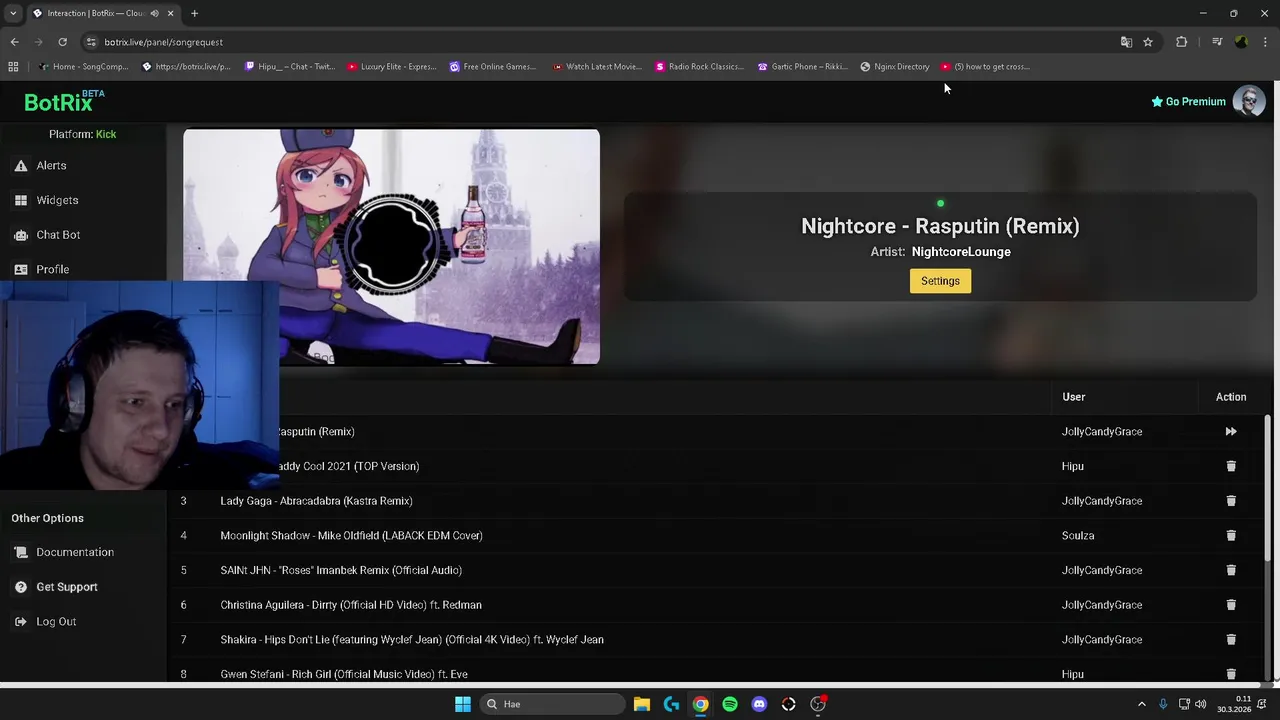Open a new browser tab
The width and height of the screenshot is (1280, 720).
(x=194, y=13)
